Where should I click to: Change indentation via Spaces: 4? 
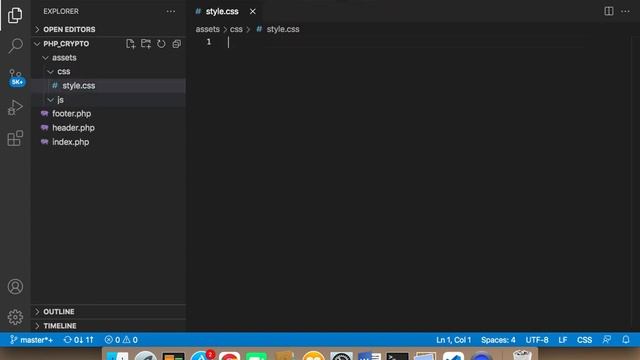coord(498,340)
